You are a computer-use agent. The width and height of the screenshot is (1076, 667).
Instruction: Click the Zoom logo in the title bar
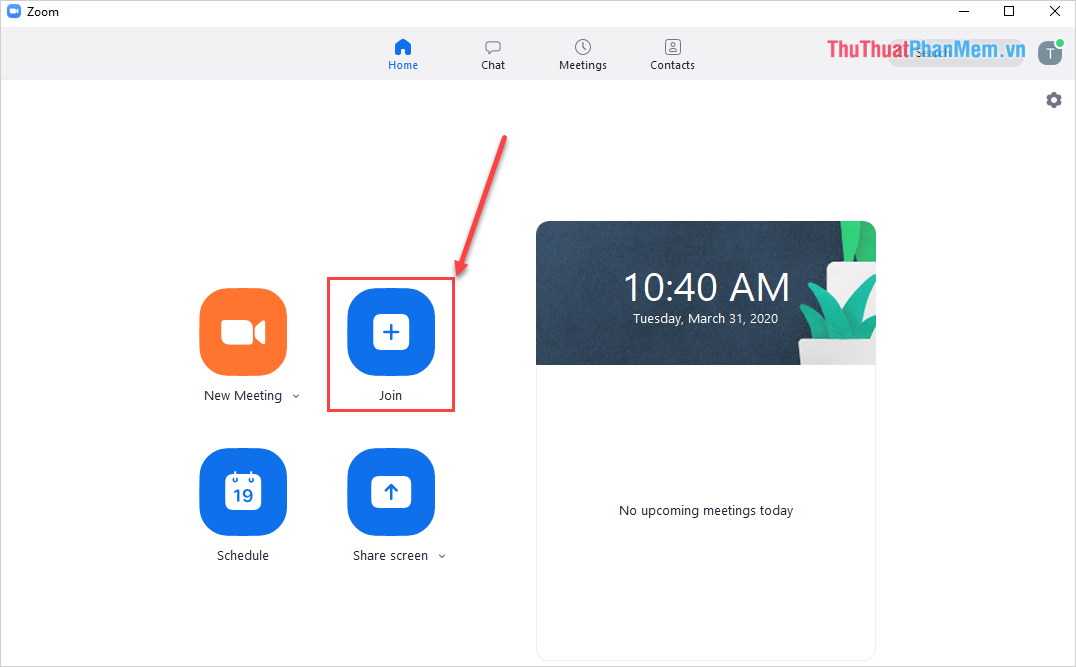(14, 11)
